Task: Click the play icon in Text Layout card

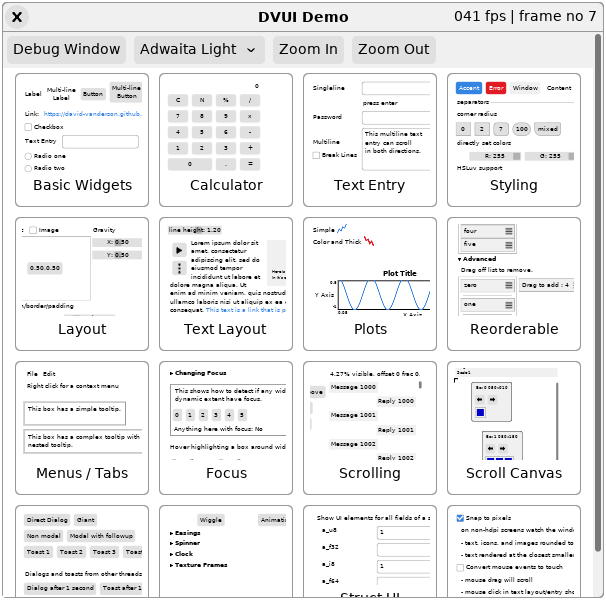Action: [x=179, y=251]
